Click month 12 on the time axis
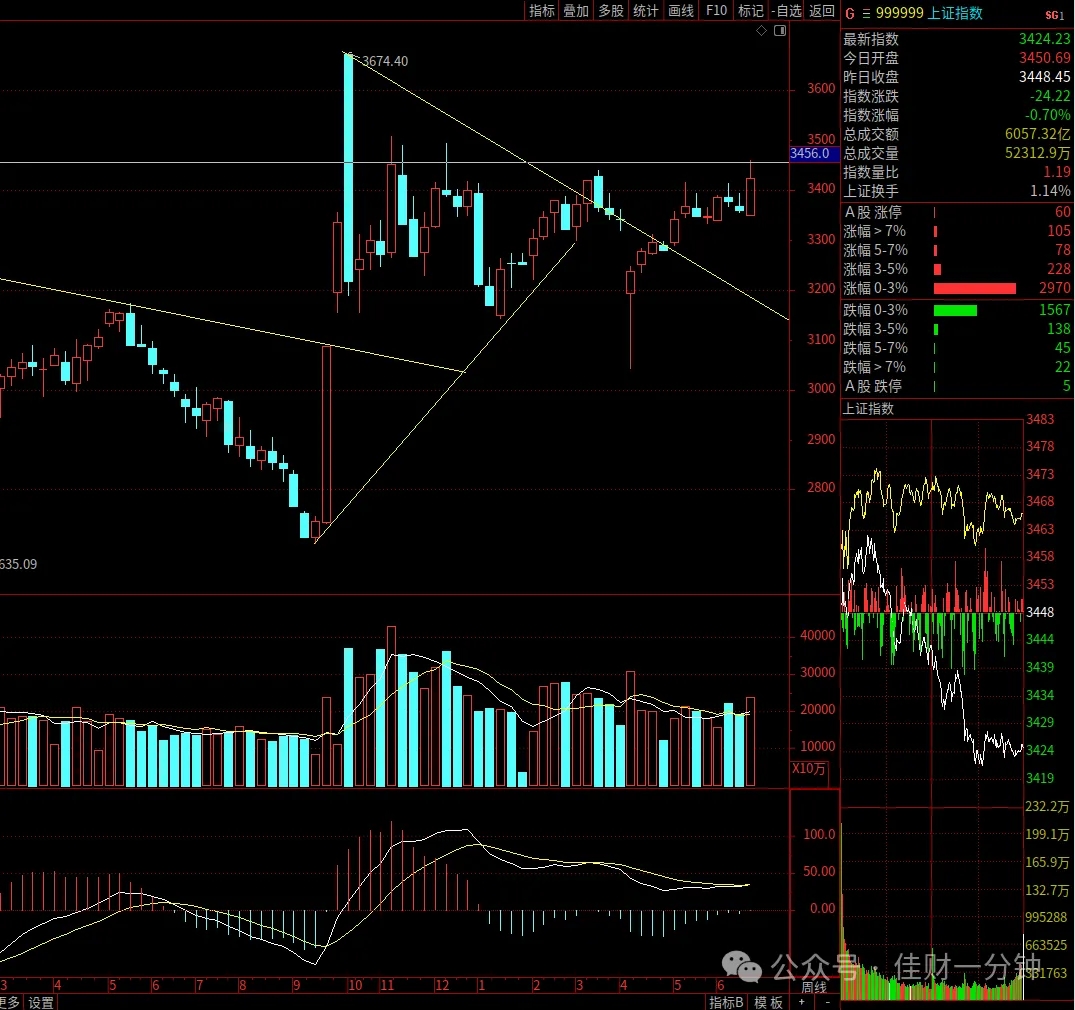 (442, 985)
